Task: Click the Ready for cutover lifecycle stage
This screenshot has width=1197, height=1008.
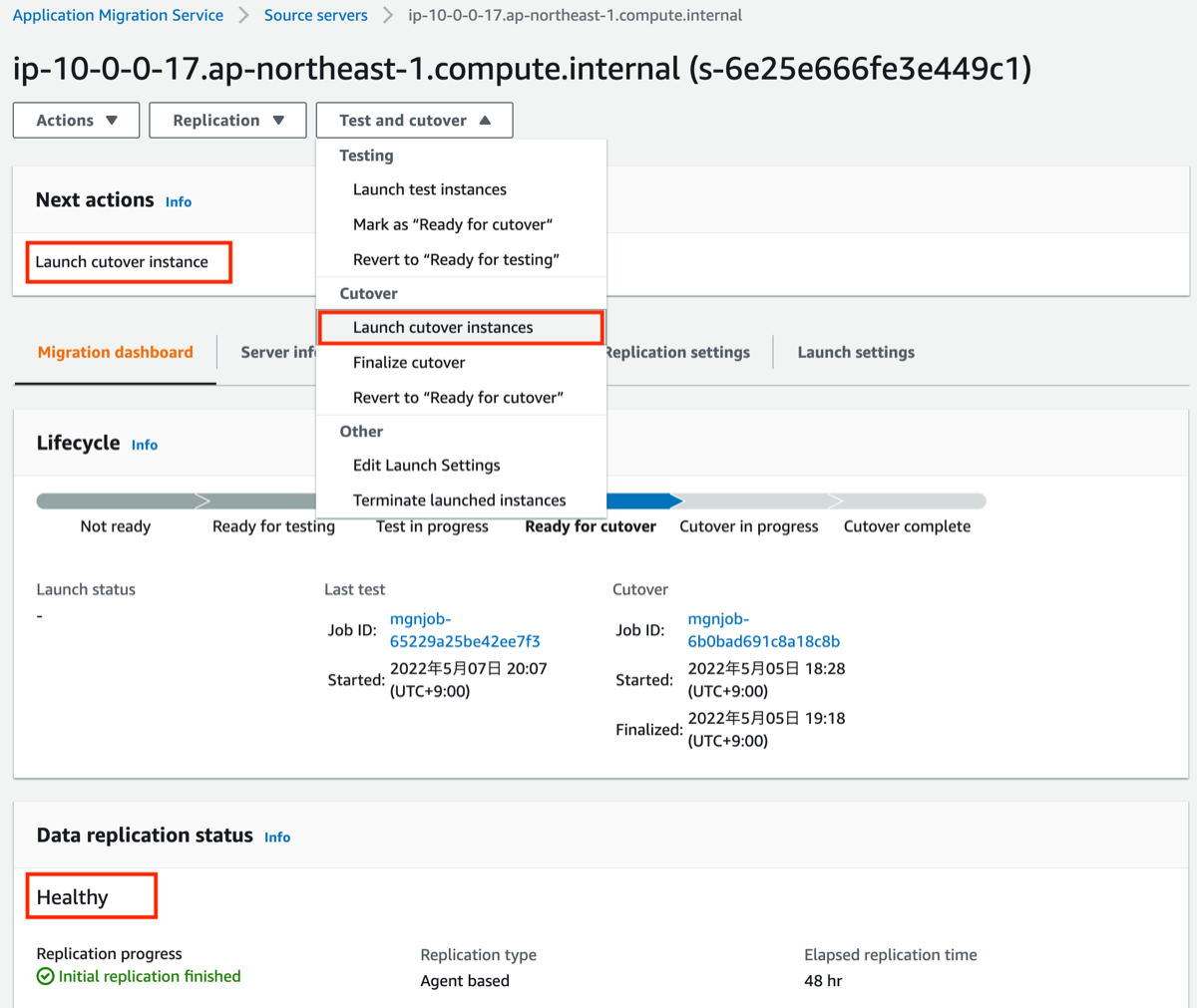Action: coord(591,526)
